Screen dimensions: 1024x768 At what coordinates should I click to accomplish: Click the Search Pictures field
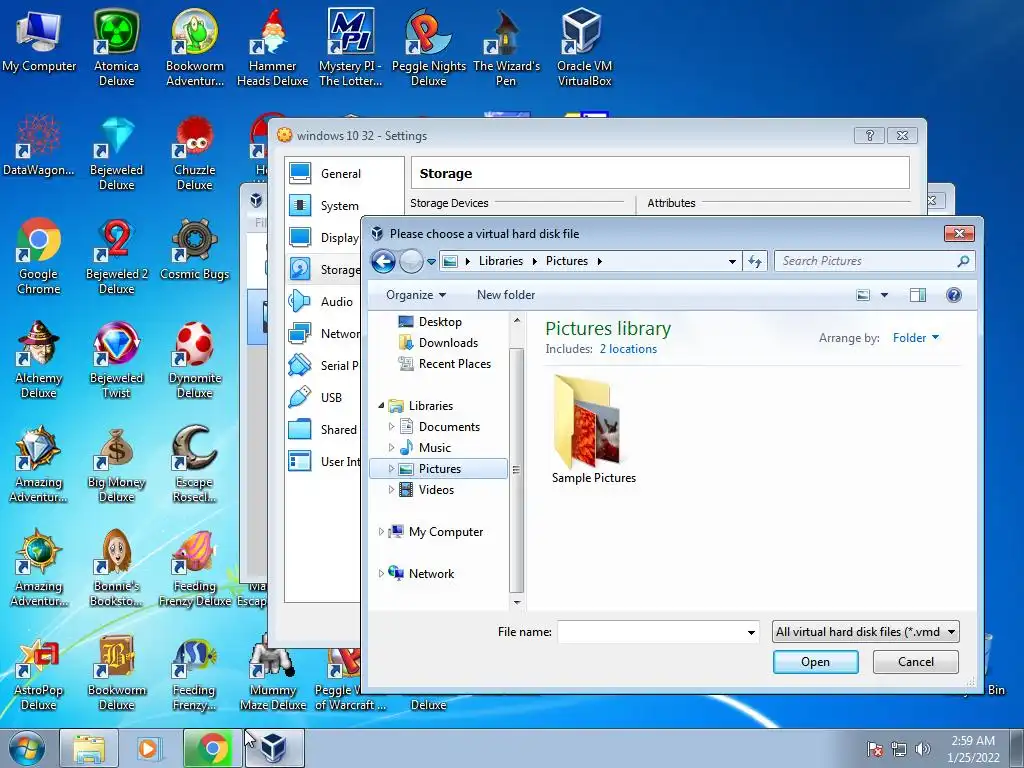coord(874,261)
